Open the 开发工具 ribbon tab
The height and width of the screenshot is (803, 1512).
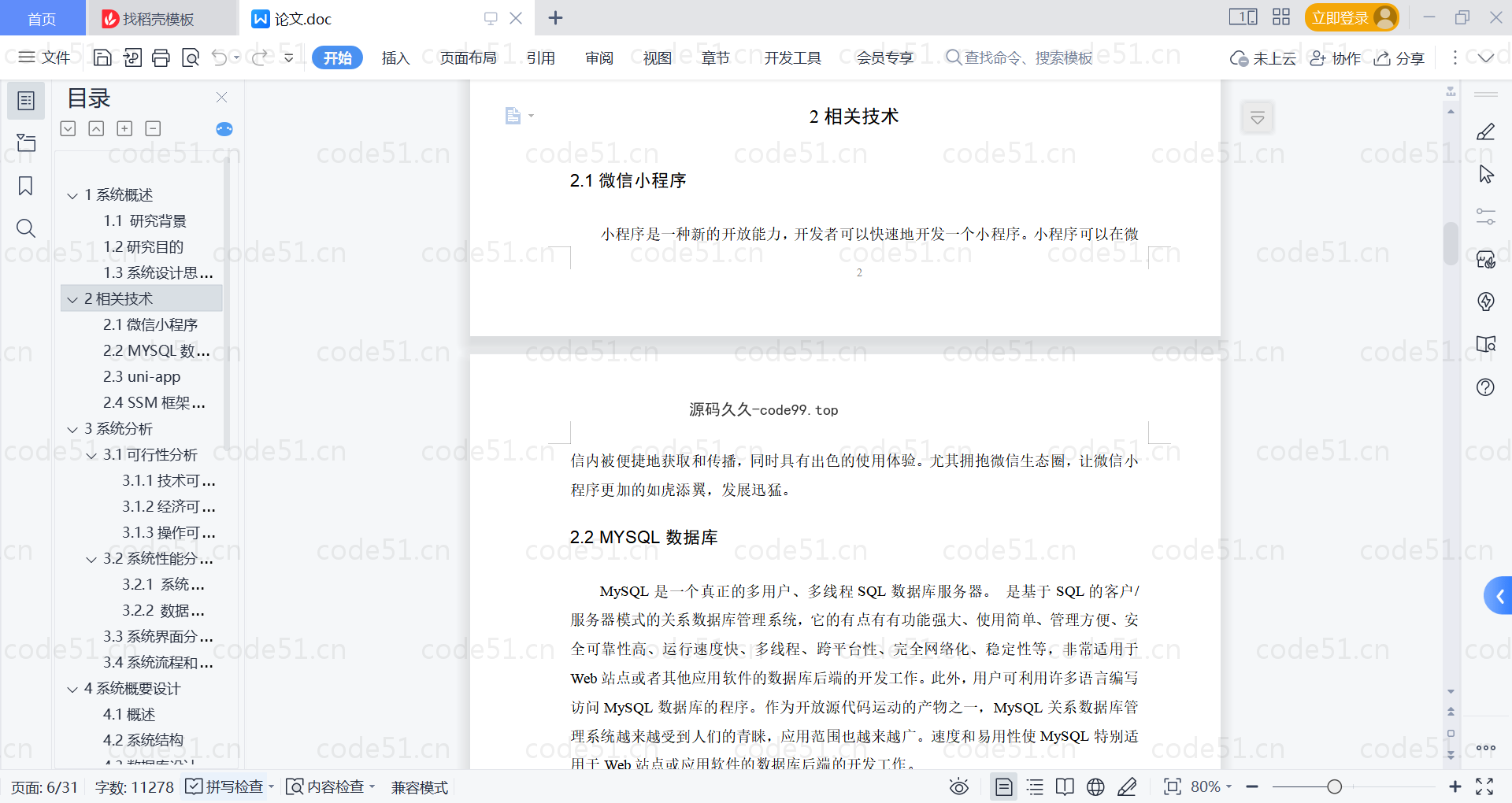[792, 57]
